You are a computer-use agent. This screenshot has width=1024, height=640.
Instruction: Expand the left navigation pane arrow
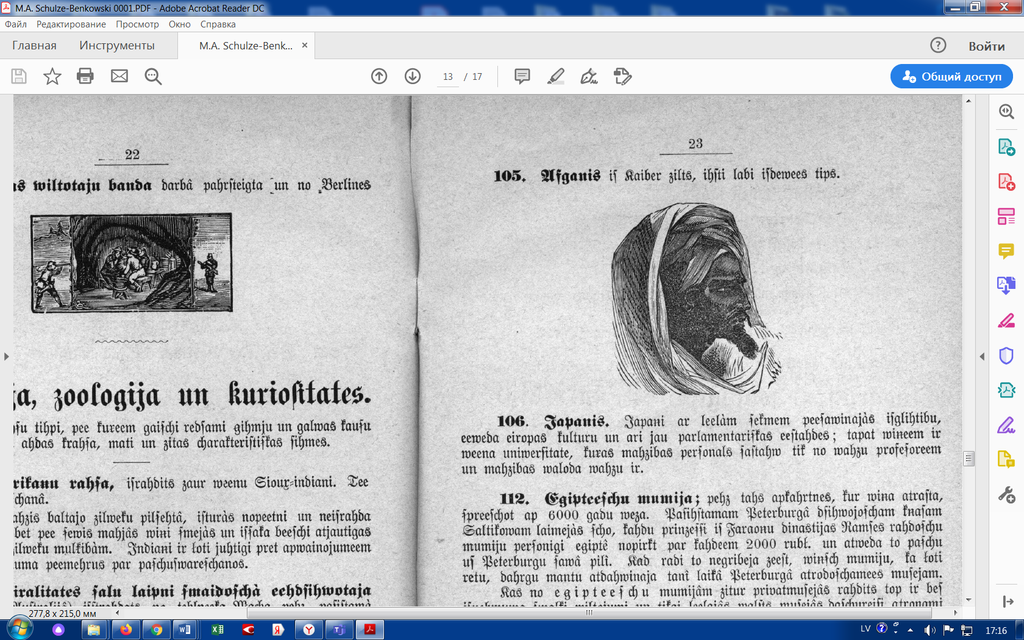7,354
